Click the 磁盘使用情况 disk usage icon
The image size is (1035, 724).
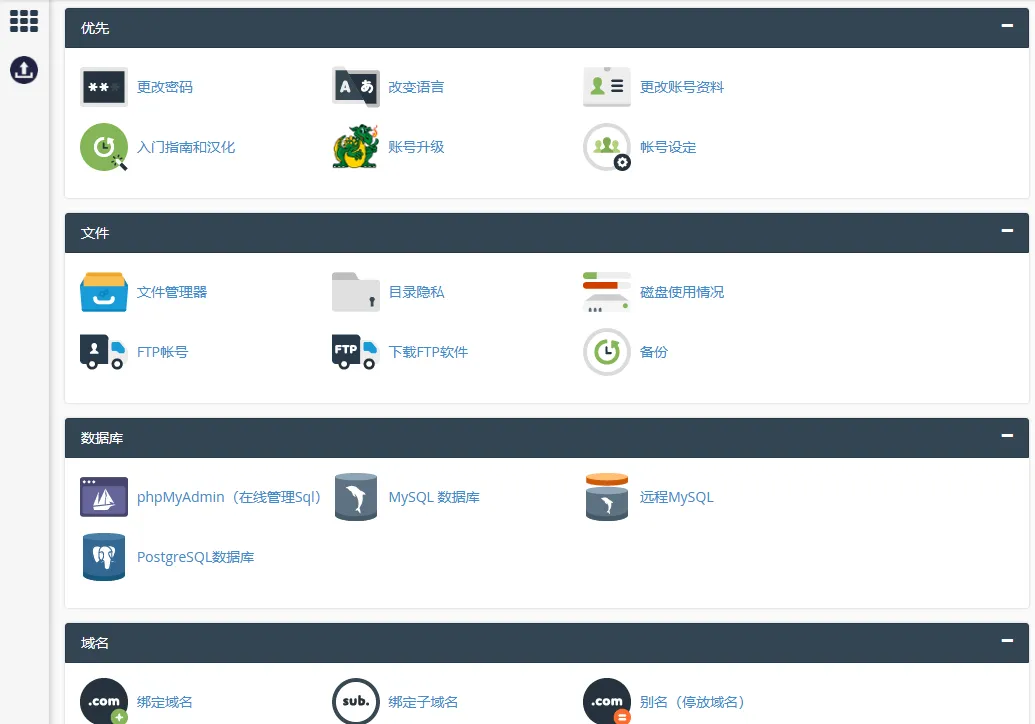(x=607, y=292)
